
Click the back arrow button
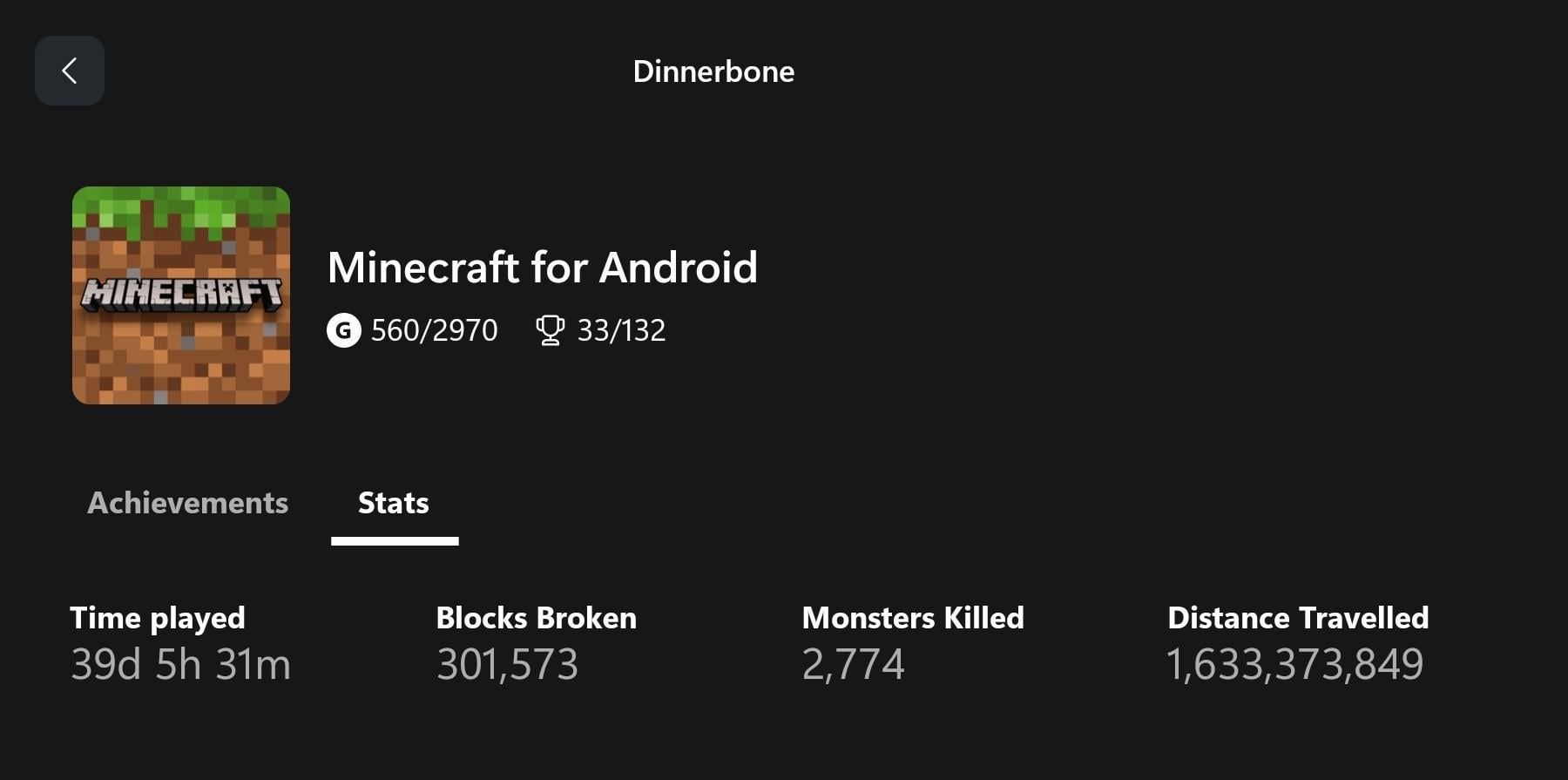tap(70, 71)
